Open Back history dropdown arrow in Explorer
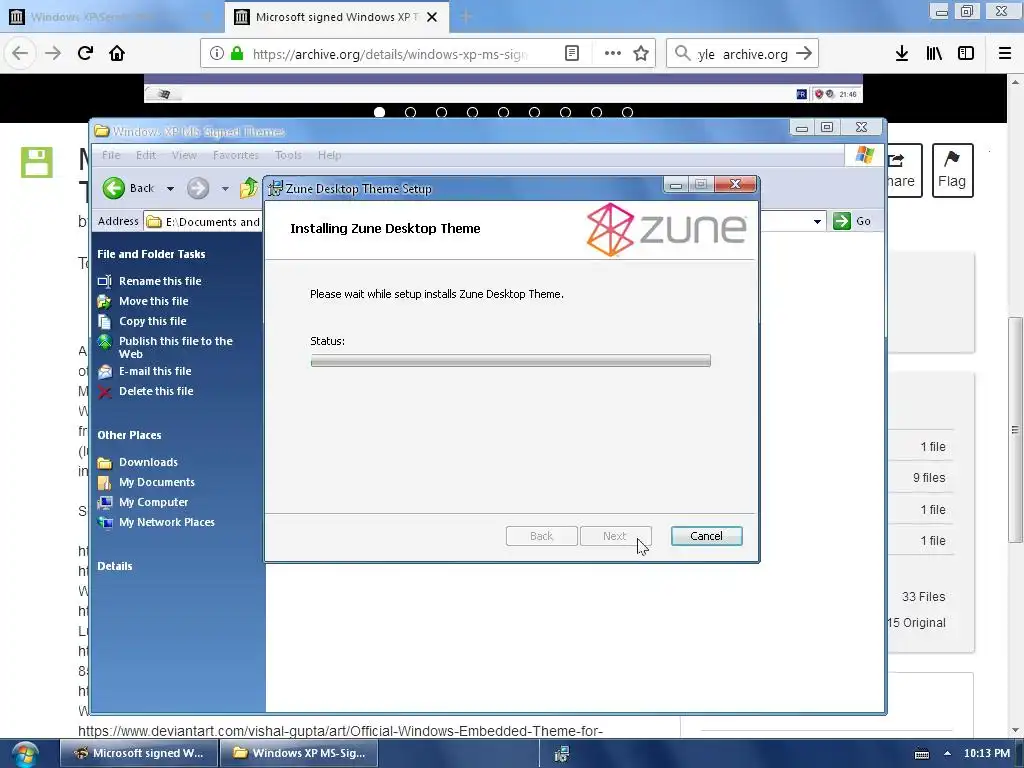Viewport: 1024px width, 768px height. tap(170, 189)
